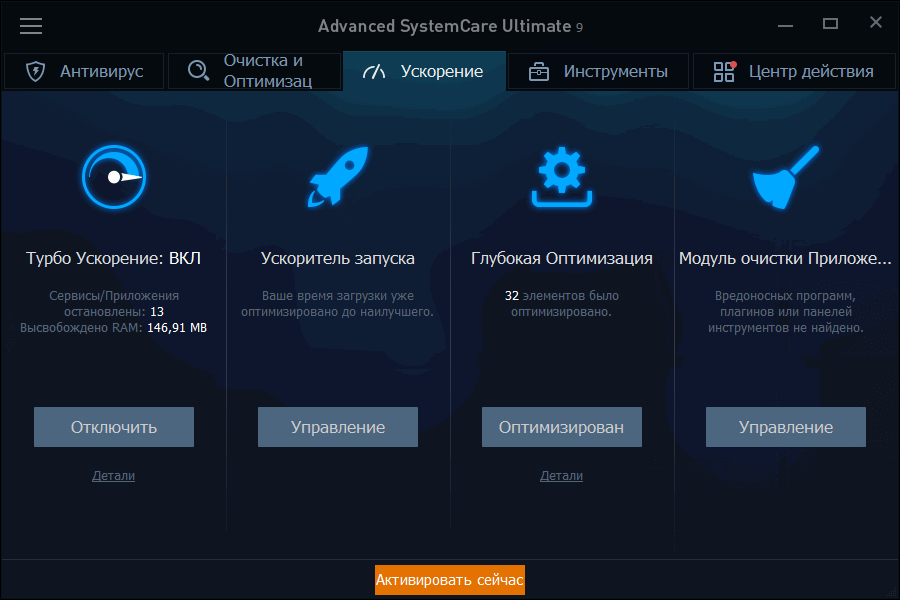This screenshot has width=900, height=600.
Task: Open Детали under Deep Optimization
Action: [561, 475]
